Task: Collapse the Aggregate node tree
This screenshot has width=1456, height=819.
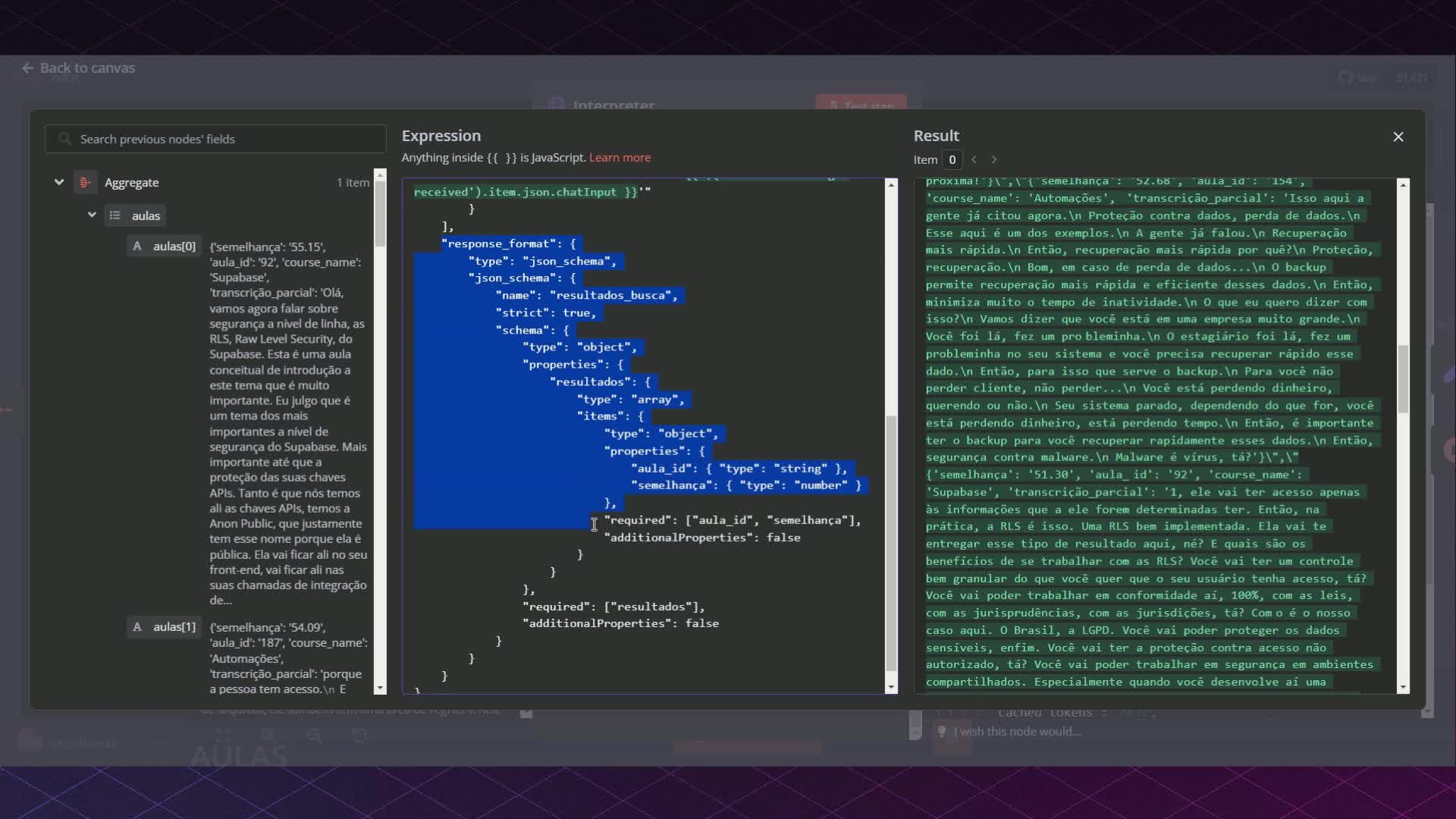Action: [58, 183]
